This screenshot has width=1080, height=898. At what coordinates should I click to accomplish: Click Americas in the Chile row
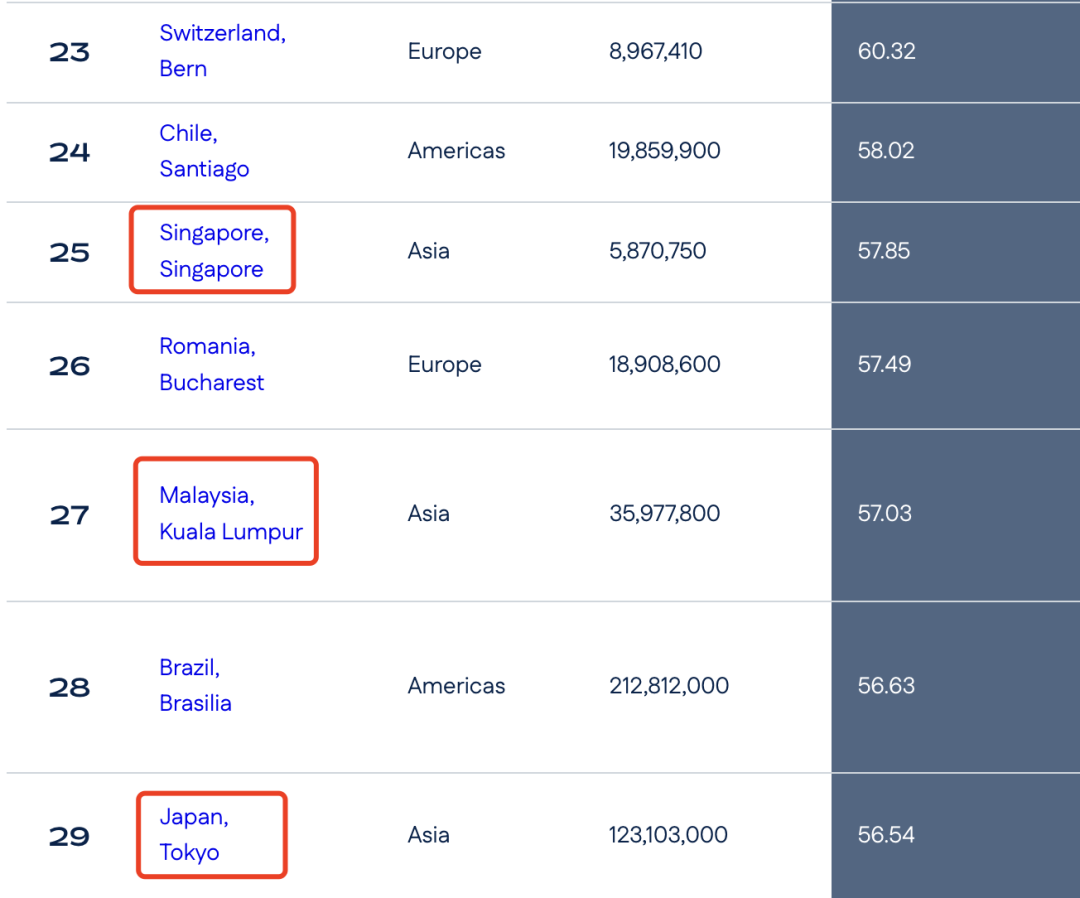tap(456, 151)
